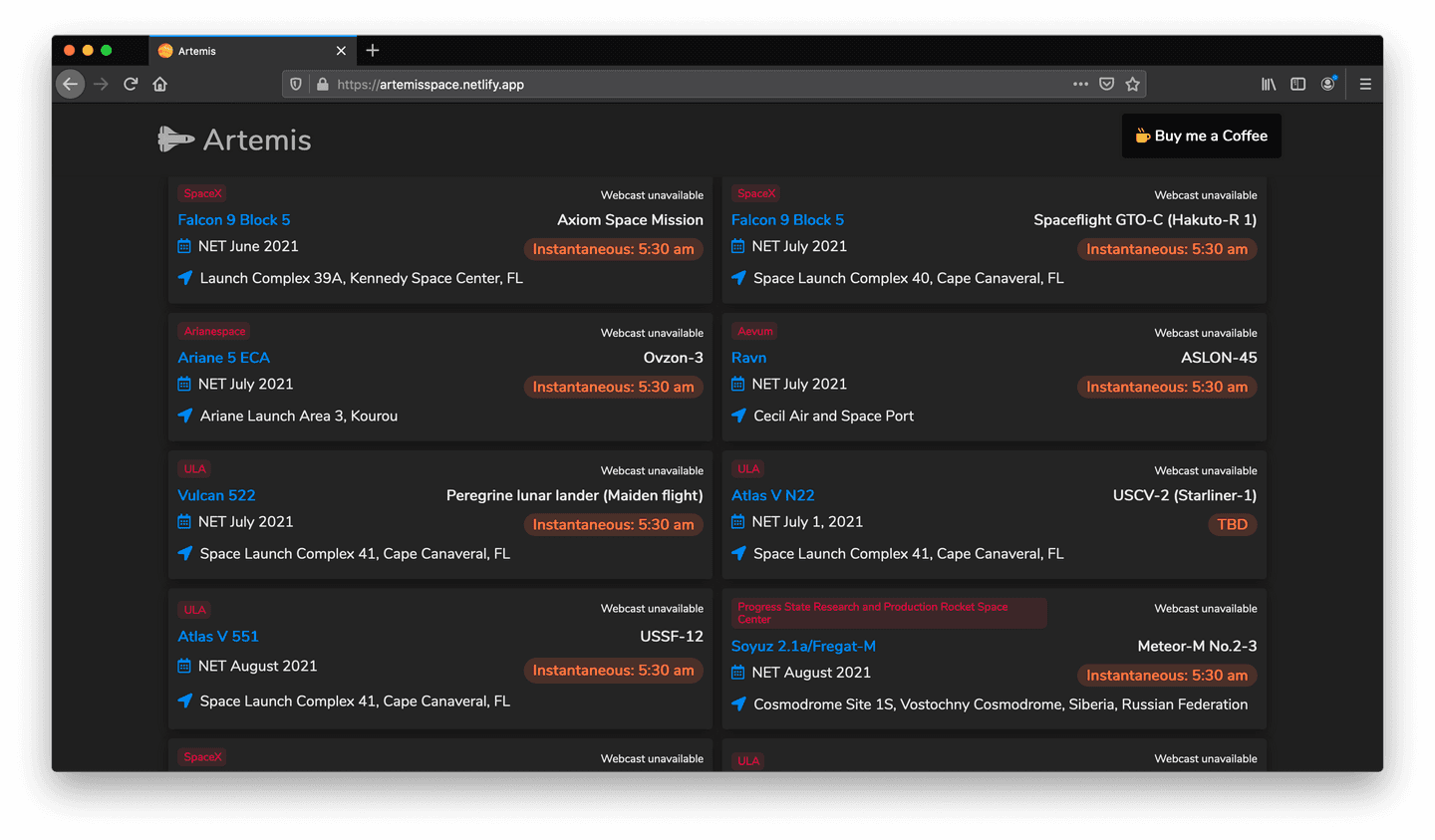Click Instantaneous badge on USSF-12 card
1435x840 pixels.
point(613,671)
